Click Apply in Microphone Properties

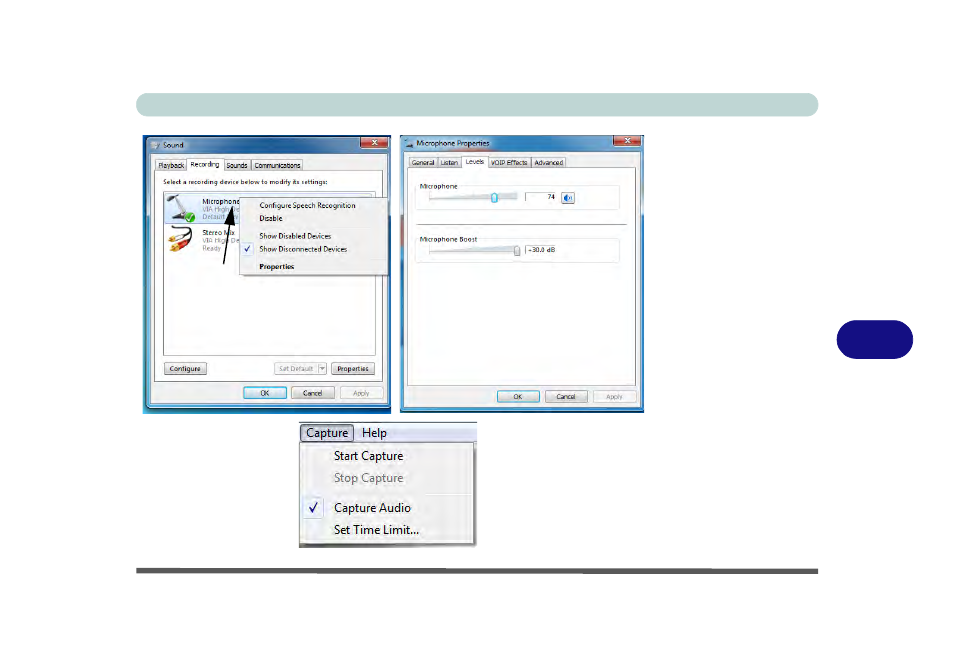click(615, 397)
